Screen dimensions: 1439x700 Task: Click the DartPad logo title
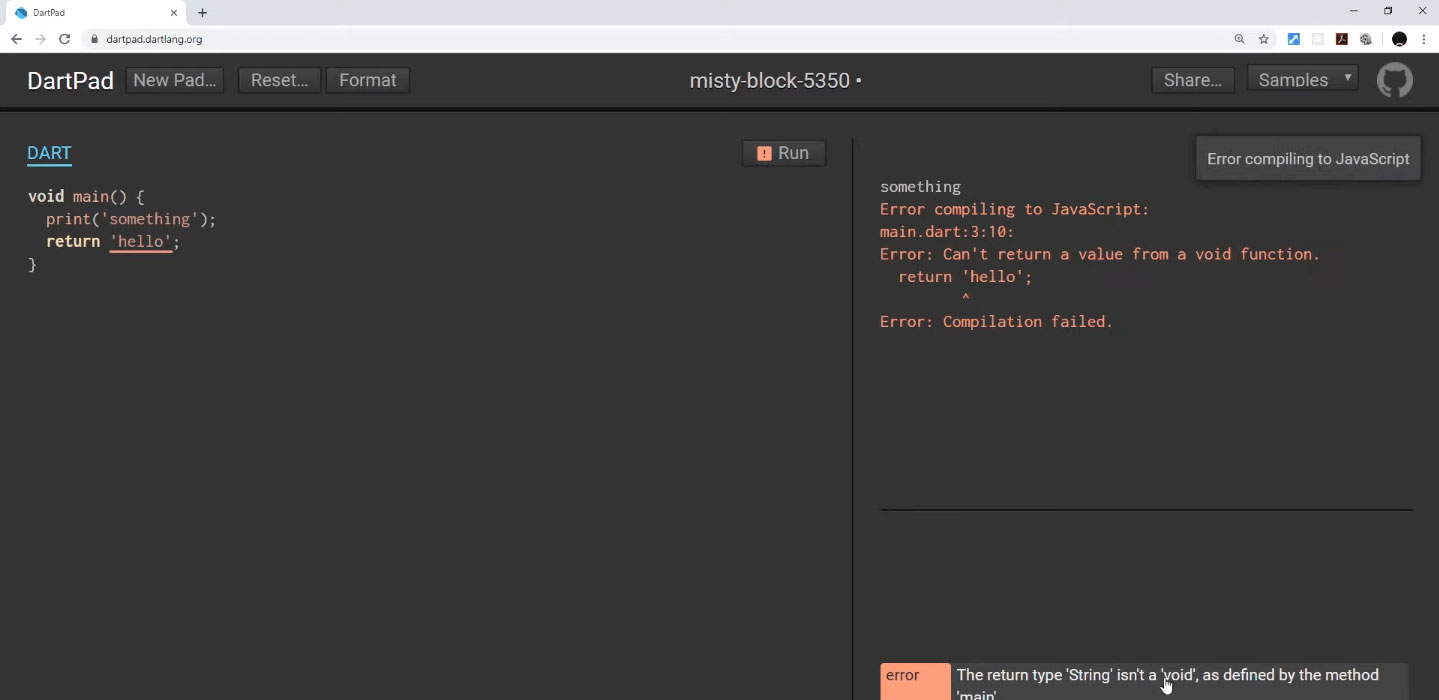70,80
